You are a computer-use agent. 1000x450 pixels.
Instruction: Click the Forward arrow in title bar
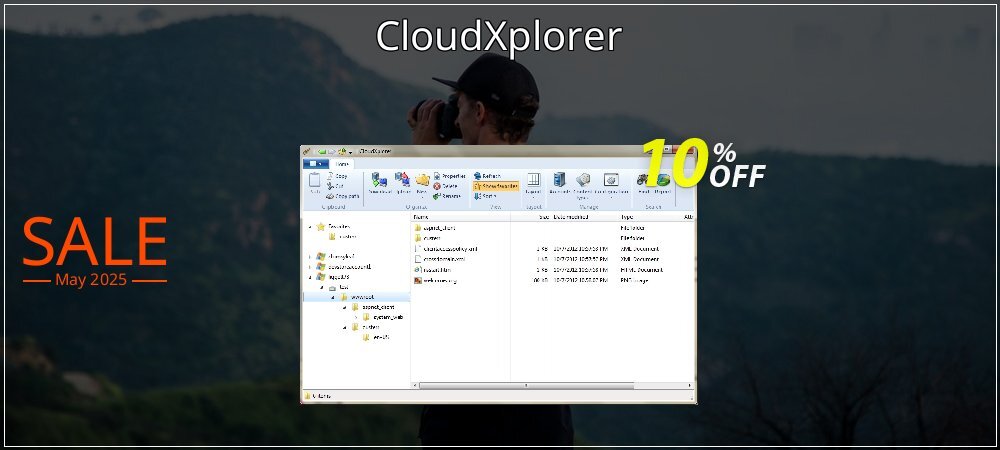coord(332,152)
